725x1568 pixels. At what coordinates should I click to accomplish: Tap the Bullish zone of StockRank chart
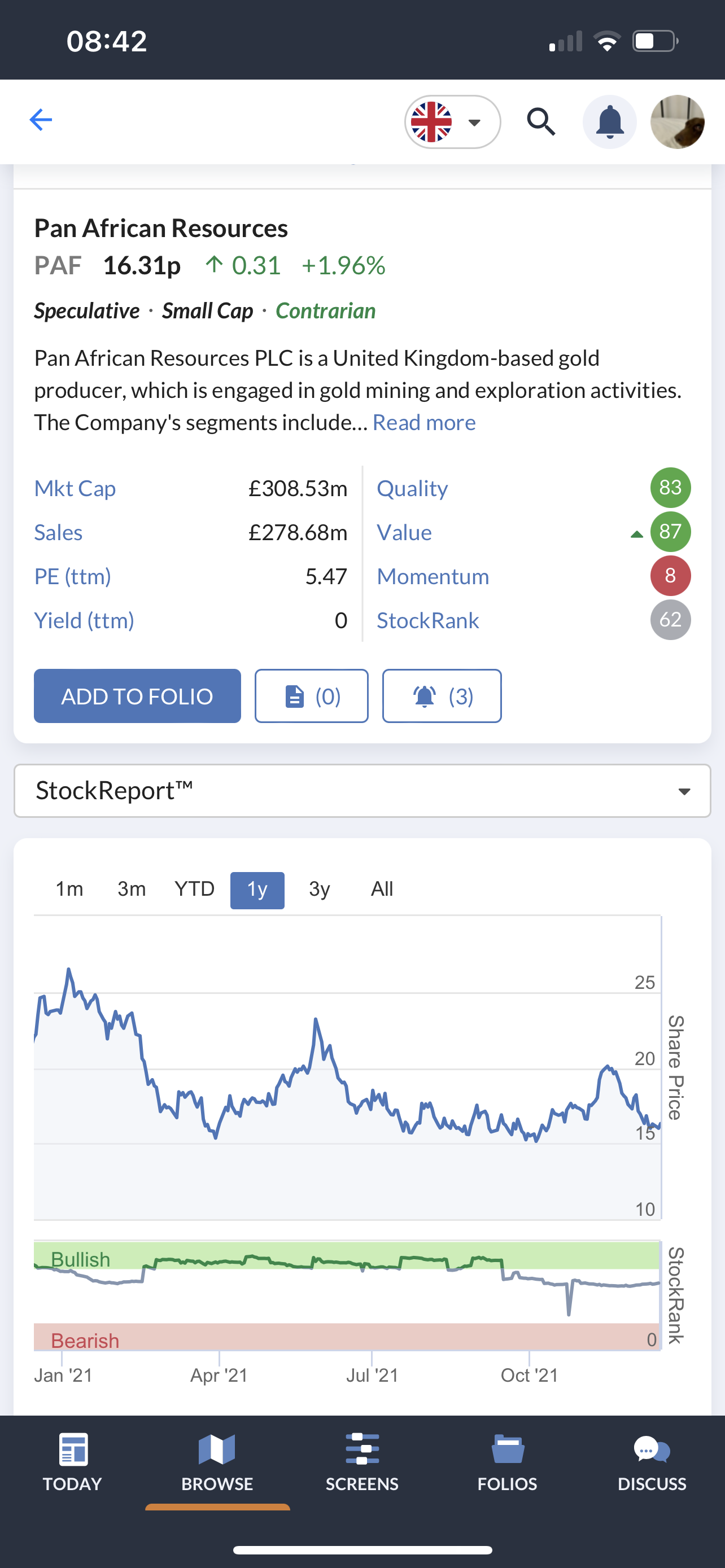coord(347,1255)
